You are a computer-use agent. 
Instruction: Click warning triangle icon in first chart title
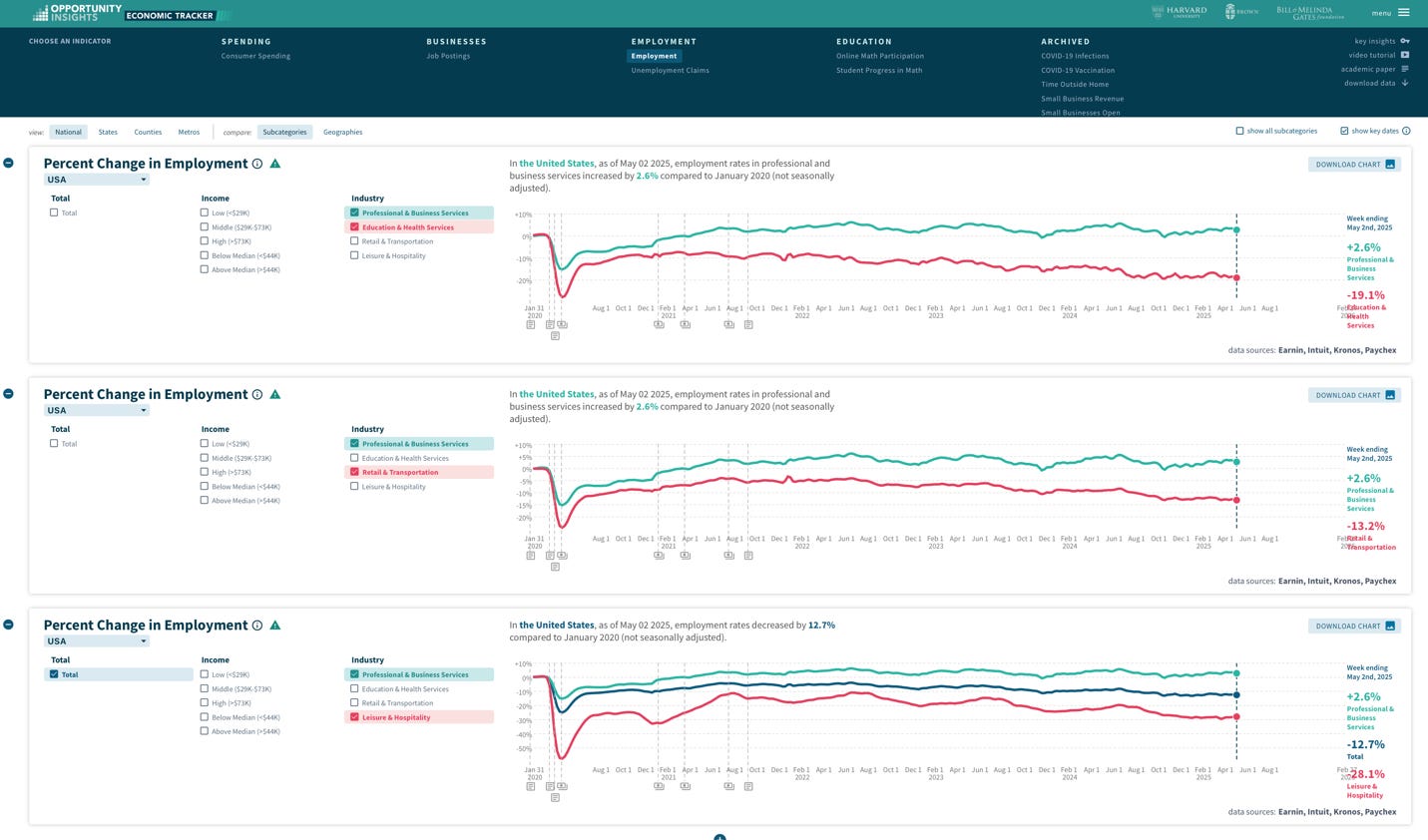[x=275, y=164]
